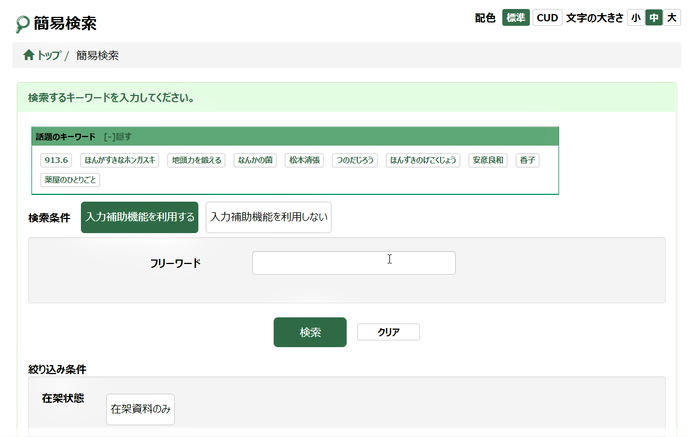690x437 pixels.
Task: Click the フリーワード text input field
Action: tap(353, 263)
